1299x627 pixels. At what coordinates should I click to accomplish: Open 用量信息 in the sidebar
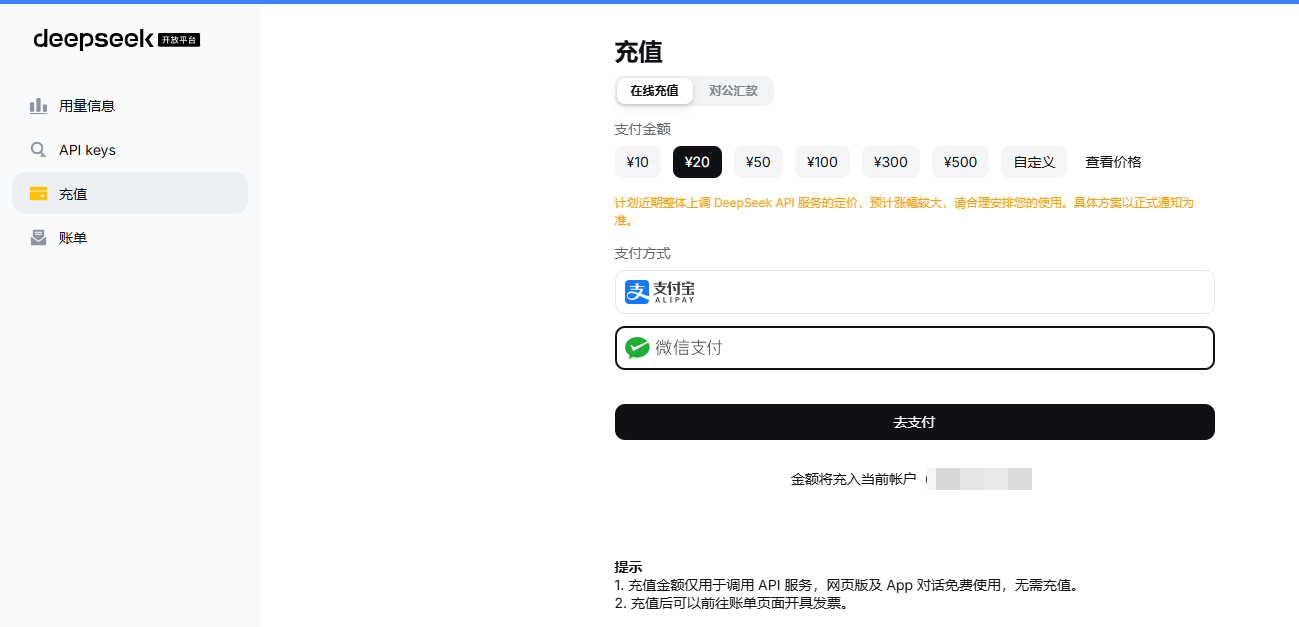(x=130, y=106)
